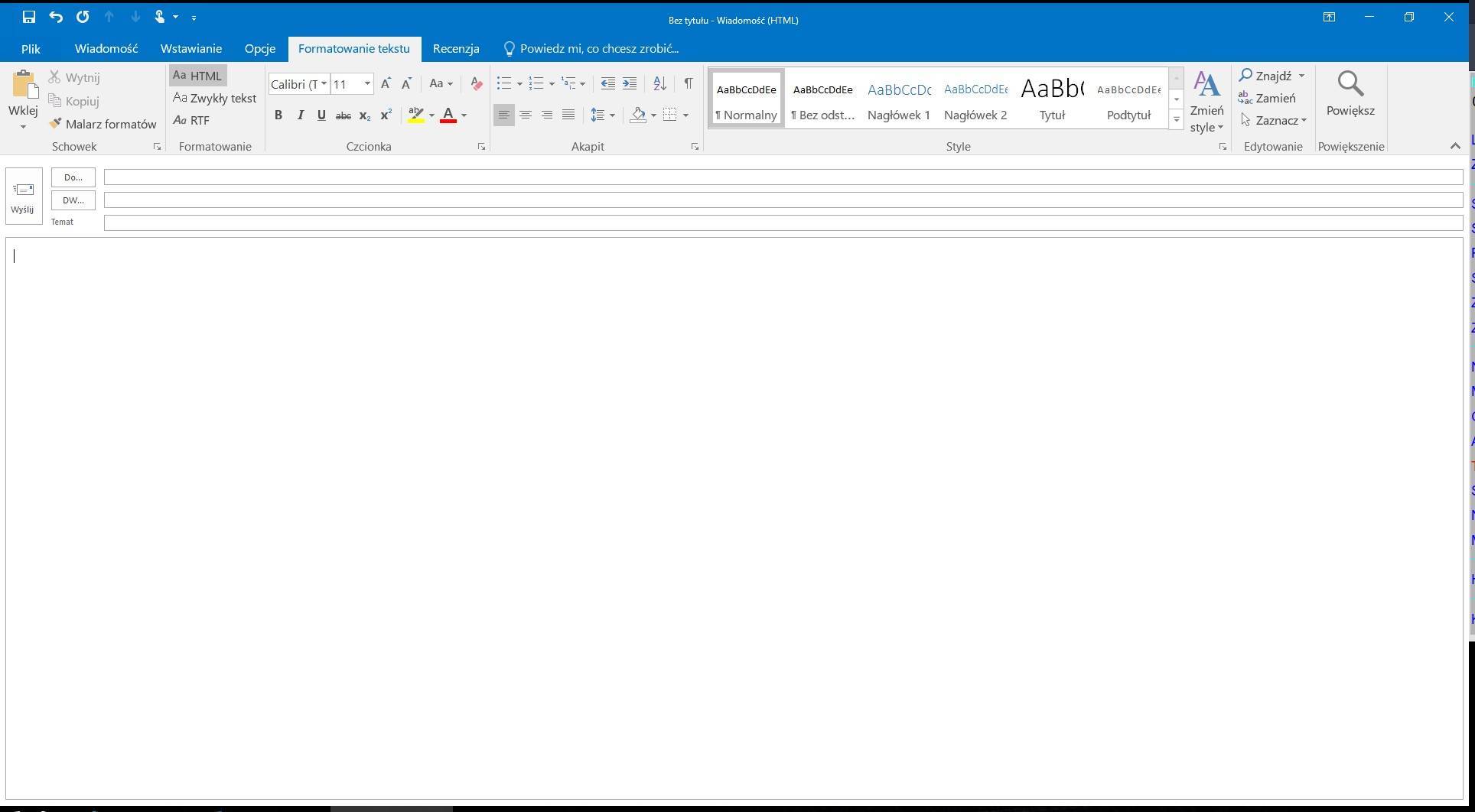Save the message with the floppy disk icon
The height and width of the screenshot is (812, 1475).
pyautogui.click(x=29, y=17)
